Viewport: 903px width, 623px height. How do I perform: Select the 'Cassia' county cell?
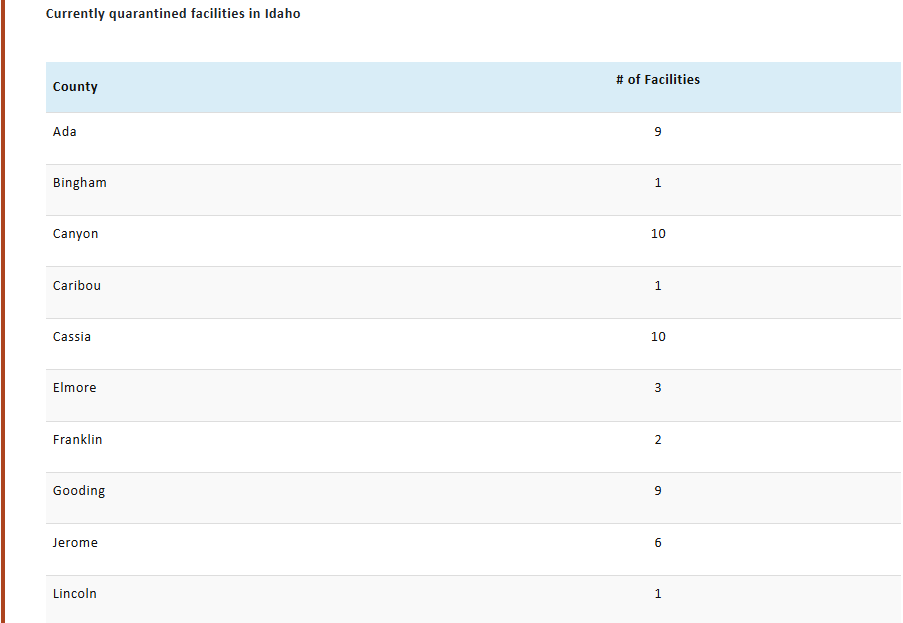[x=72, y=337]
